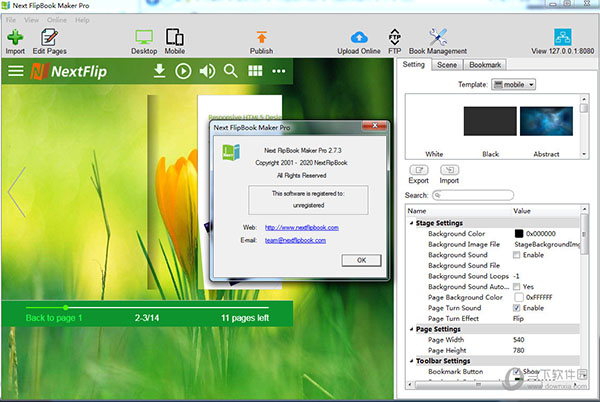
Task: Go to previous page with left arrow
Action: 17,192
